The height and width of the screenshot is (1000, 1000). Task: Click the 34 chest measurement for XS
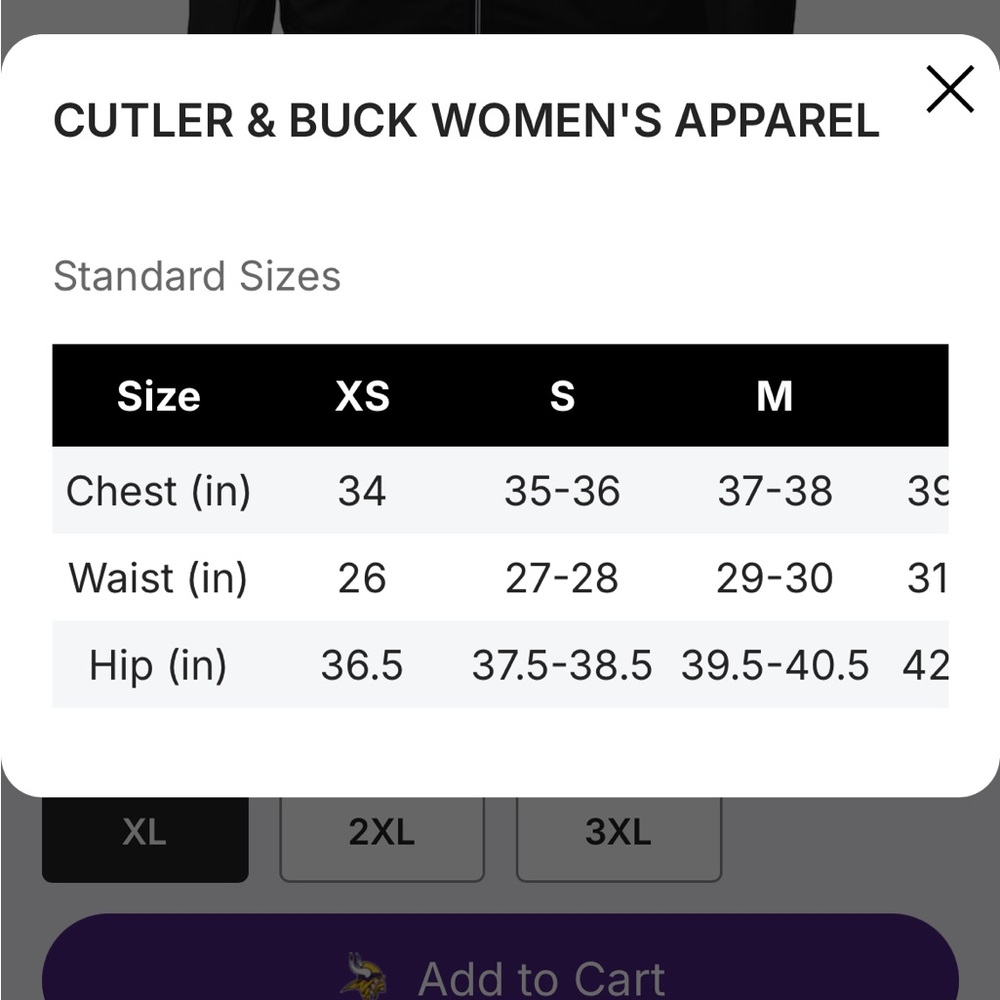362,490
